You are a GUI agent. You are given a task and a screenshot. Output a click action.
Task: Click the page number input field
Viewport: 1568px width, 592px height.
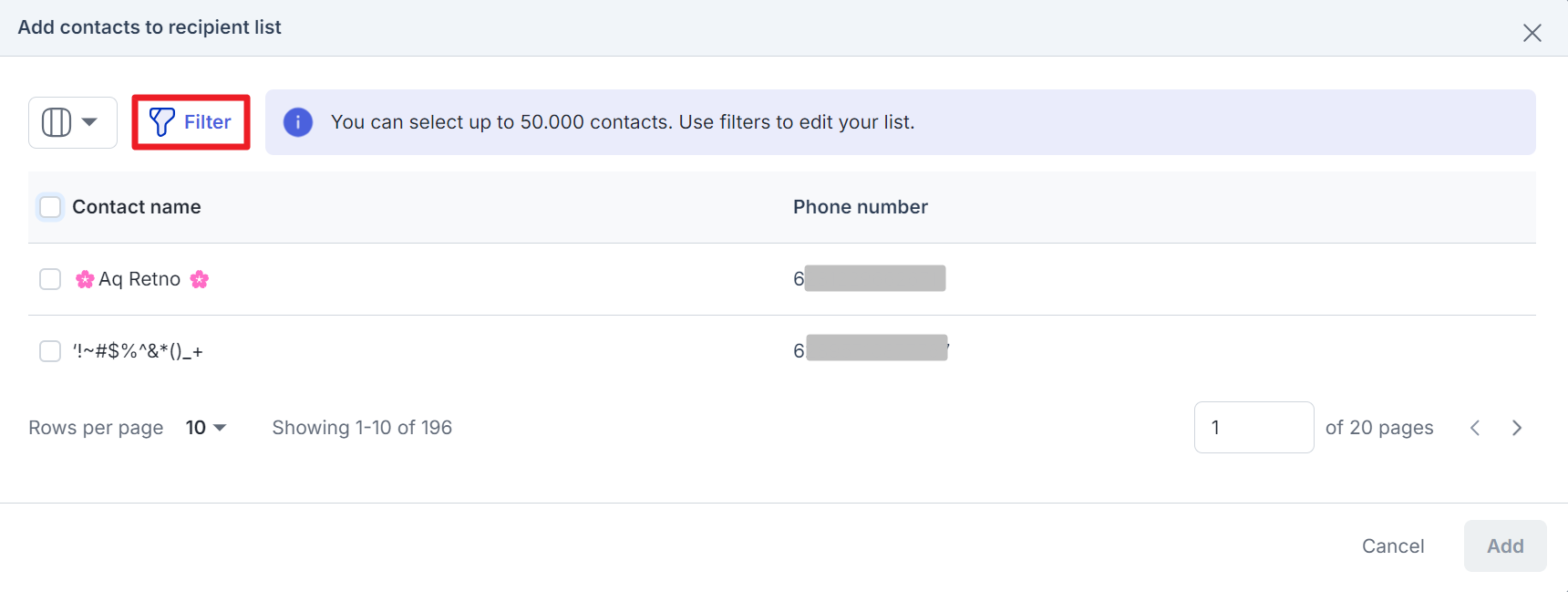[x=1253, y=428]
